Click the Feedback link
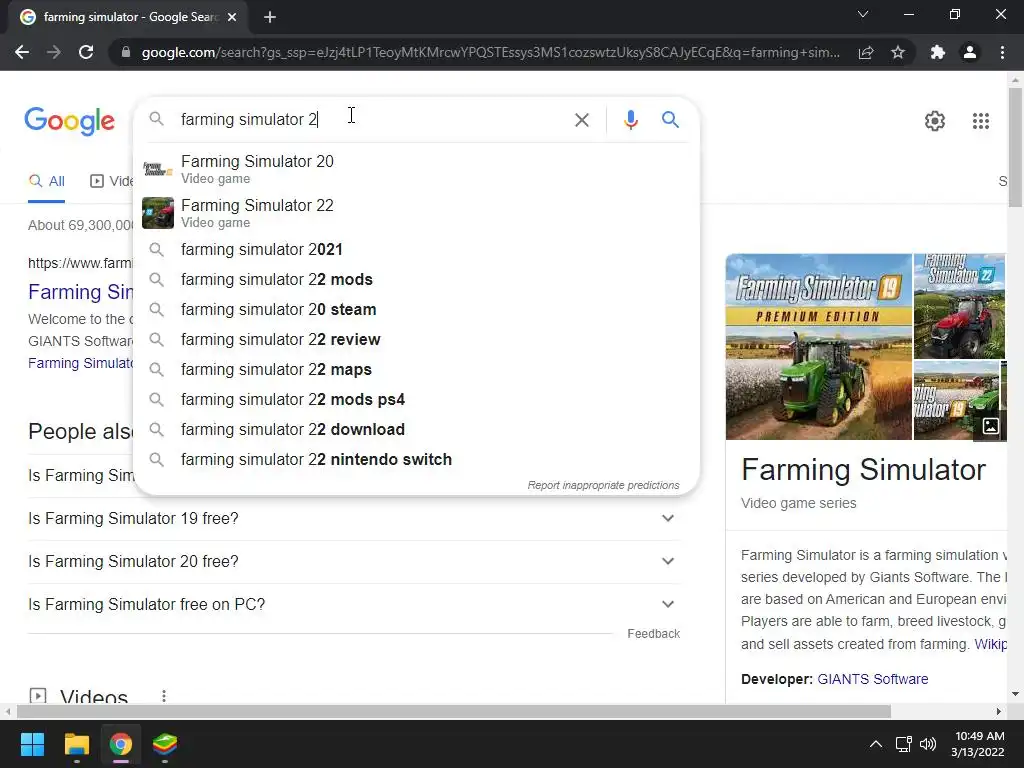1024x768 pixels. coord(653,633)
